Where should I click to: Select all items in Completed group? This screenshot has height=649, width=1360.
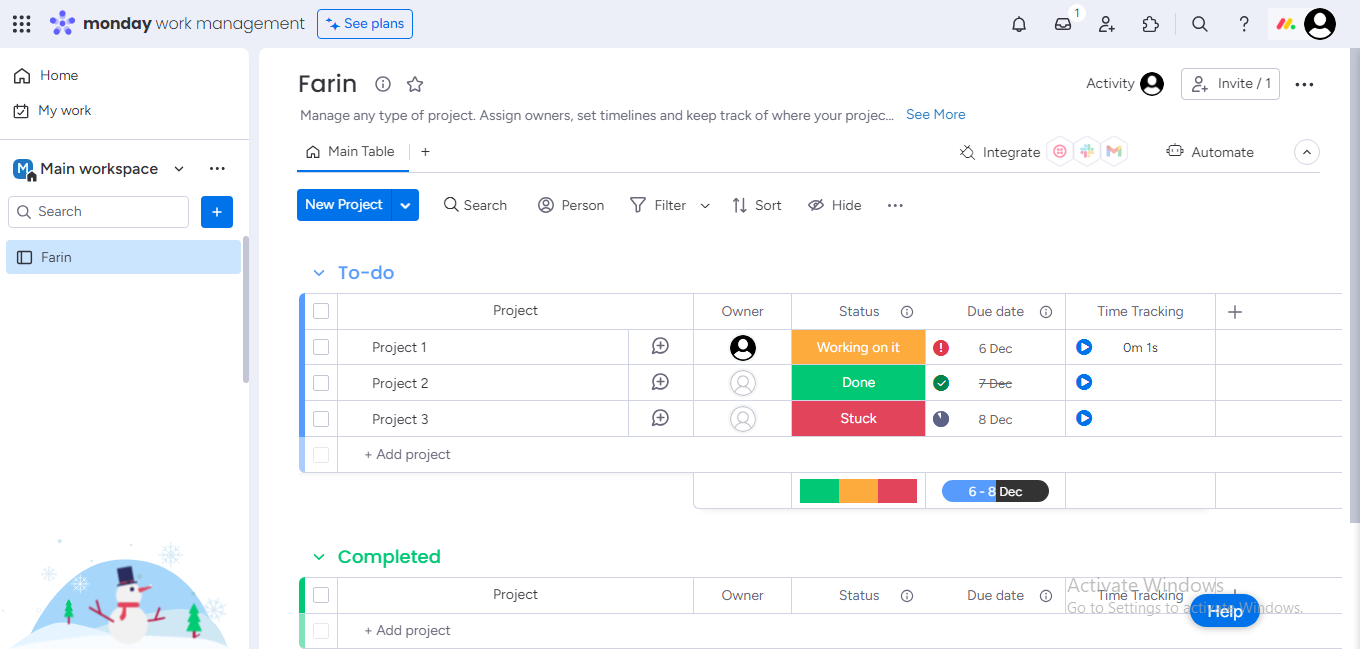point(321,595)
